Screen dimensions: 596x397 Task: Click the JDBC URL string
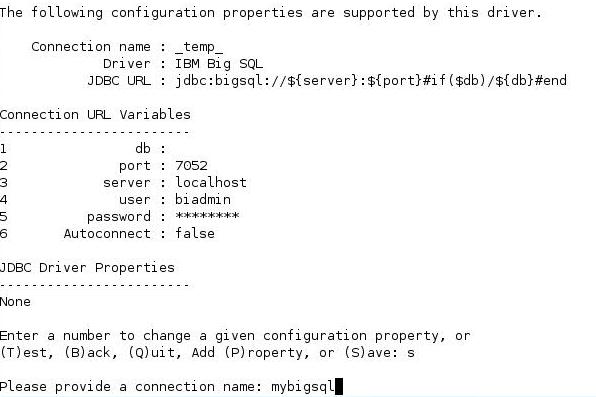point(371,81)
